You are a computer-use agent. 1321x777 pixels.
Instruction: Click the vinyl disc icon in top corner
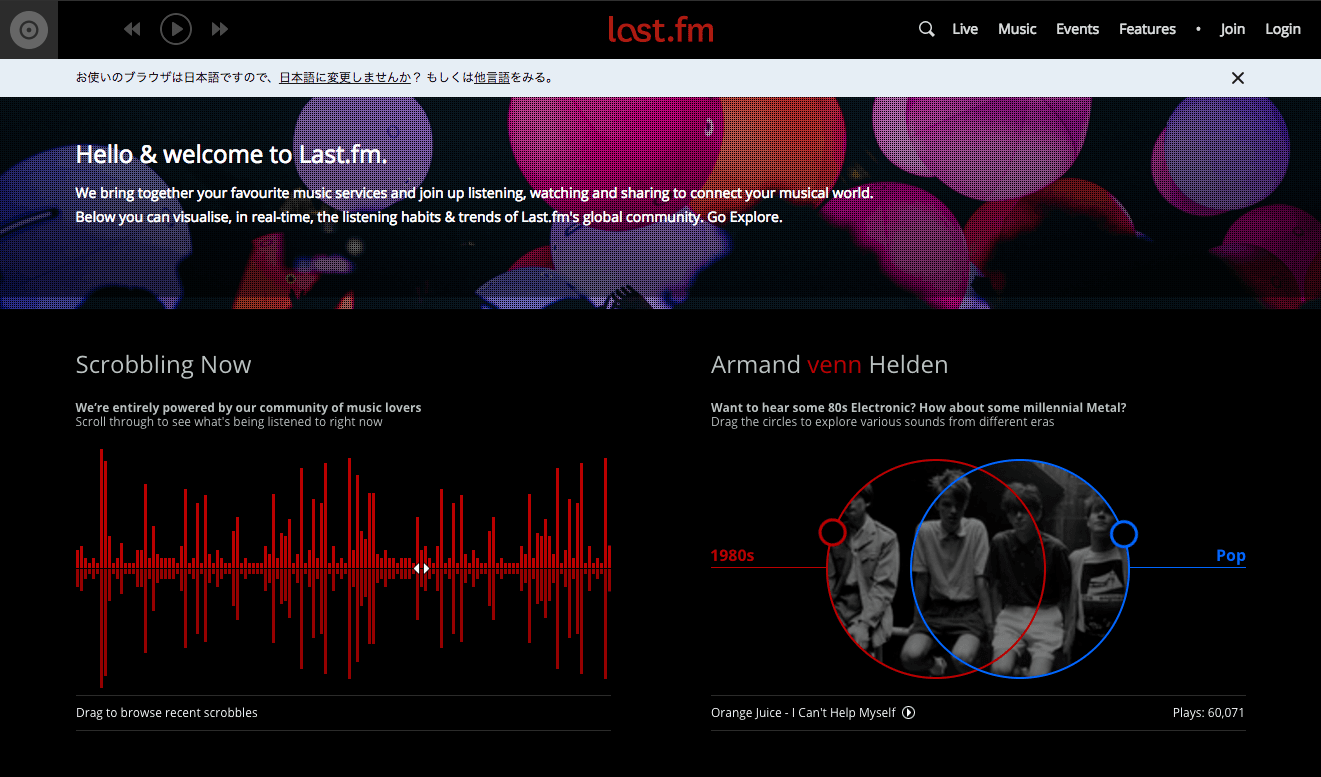point(29,30)
